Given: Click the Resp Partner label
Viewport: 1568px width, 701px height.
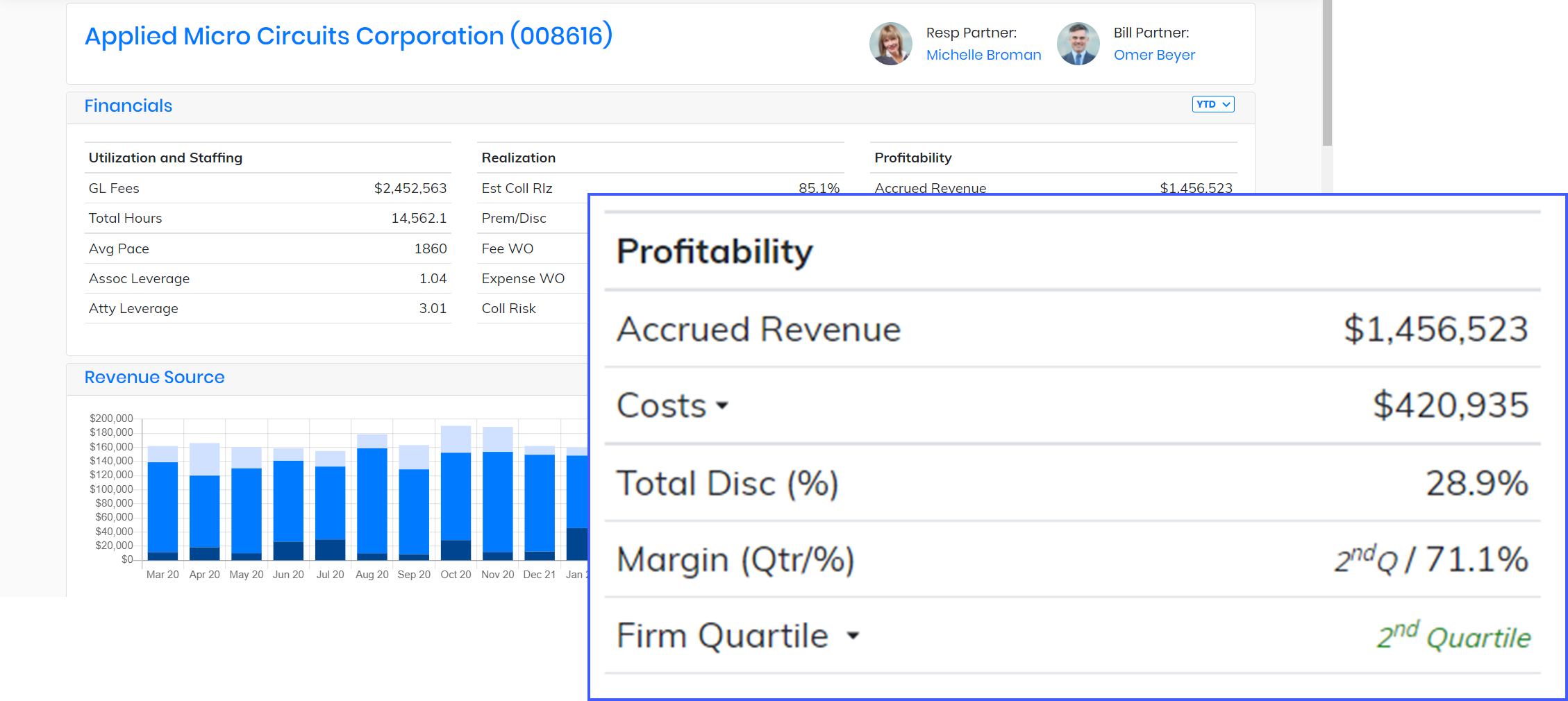Looking at the screenshot, I should pyautogui.click(x=971, y=33).
